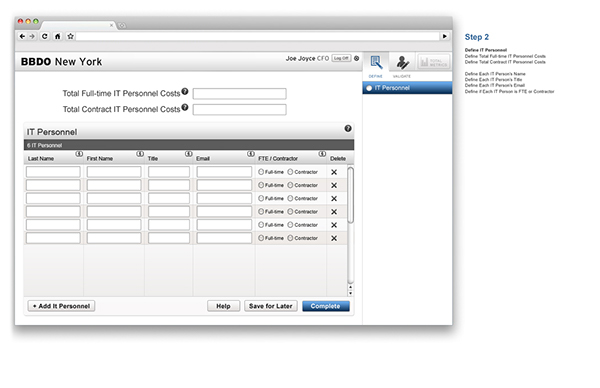This screenshot has height=388, width=600.
Task: Click Add It Personnel button
Action: tap(62, 306)
